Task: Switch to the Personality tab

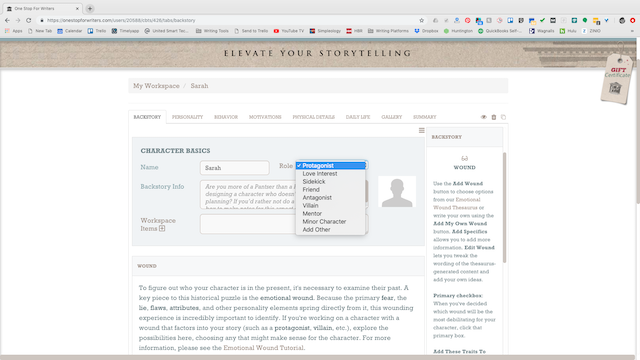Action: pos(187,117)
